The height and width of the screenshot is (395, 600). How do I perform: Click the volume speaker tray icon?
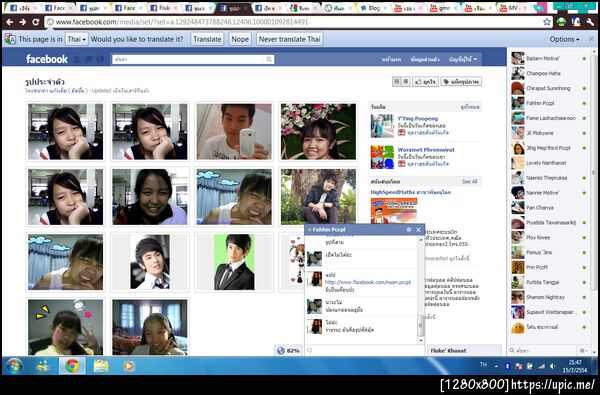click(x=552, y=366)
